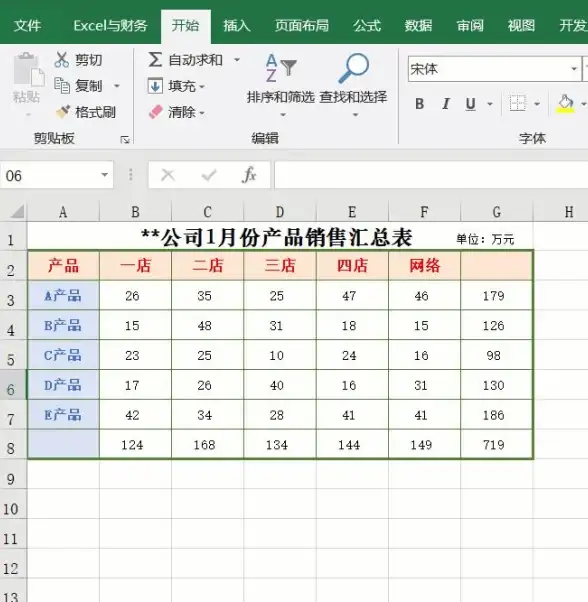Select cell E产品

(x=63, y=415)
